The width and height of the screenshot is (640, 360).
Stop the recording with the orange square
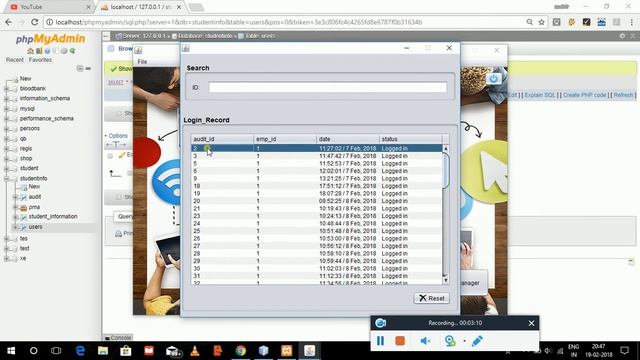click(400, 340)
